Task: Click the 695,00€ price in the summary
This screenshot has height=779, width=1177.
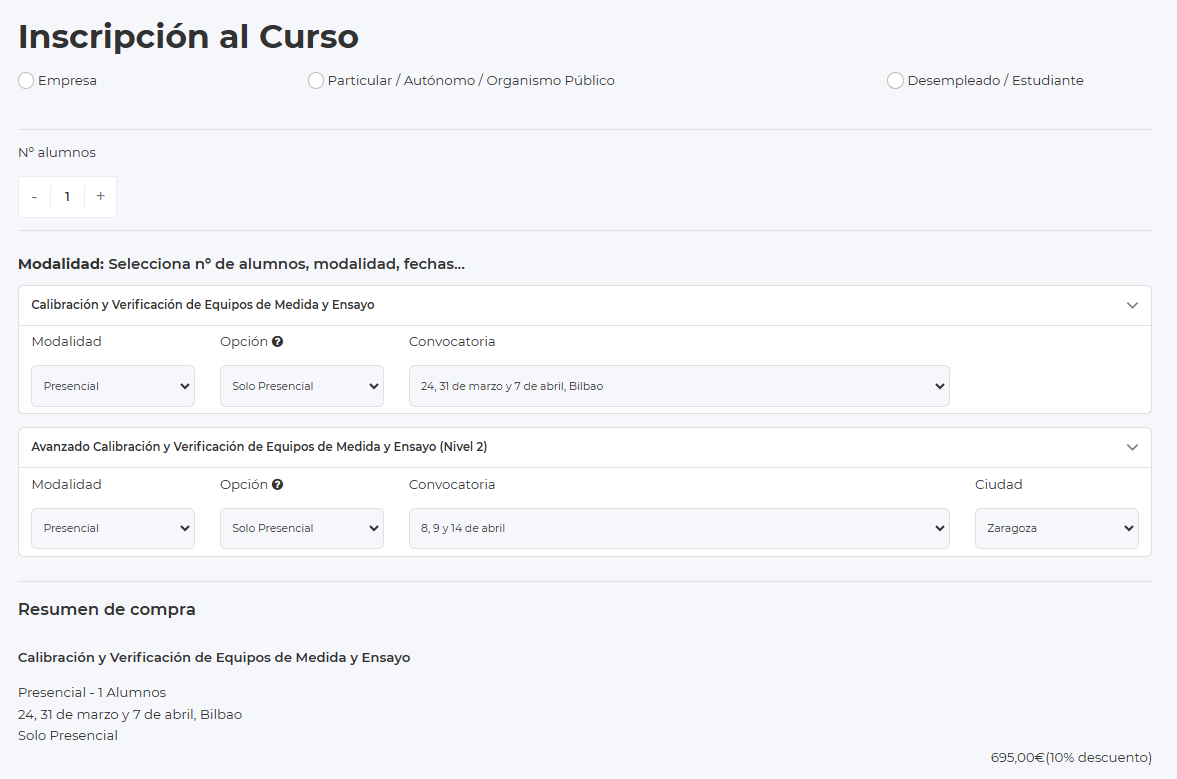Action: click(1017, 758)
